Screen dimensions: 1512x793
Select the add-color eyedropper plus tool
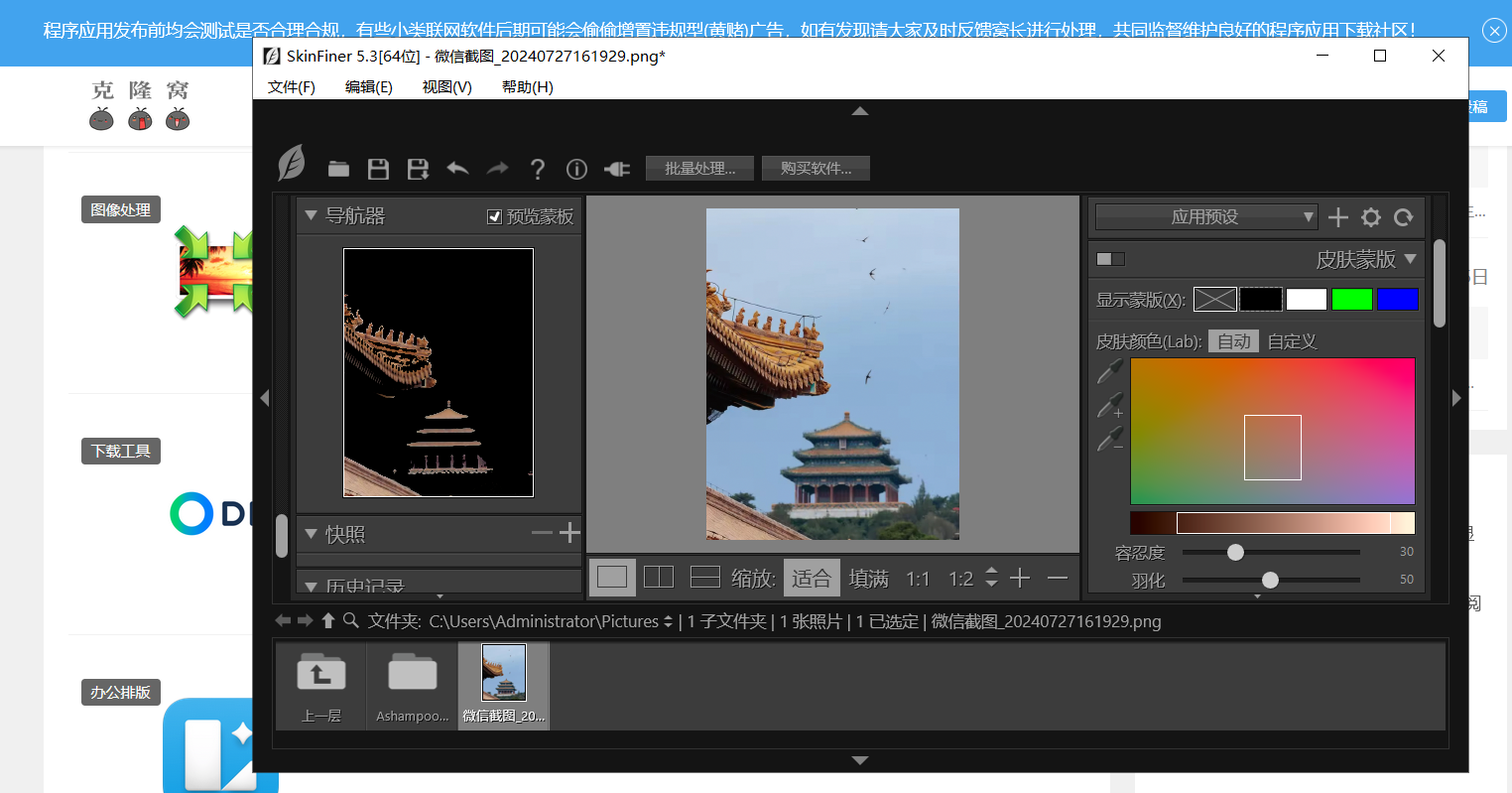pyautogui.click(x=1110, y=405)
